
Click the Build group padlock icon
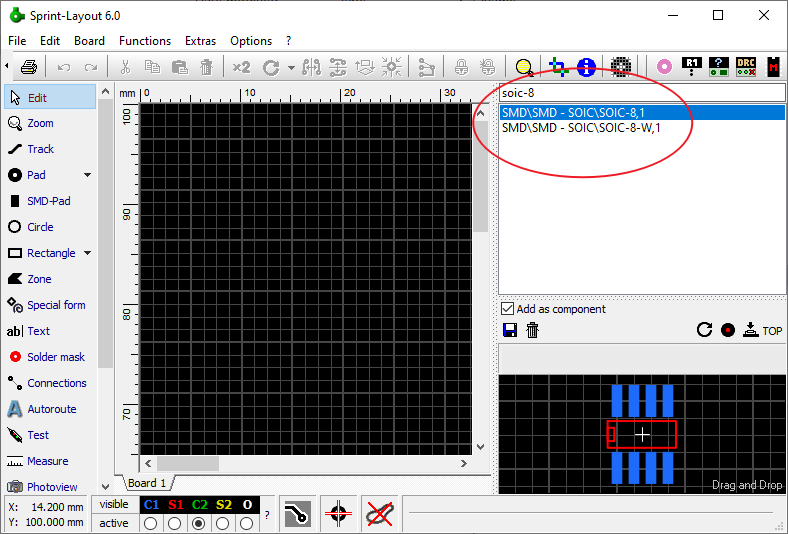[x=461, y=67]
